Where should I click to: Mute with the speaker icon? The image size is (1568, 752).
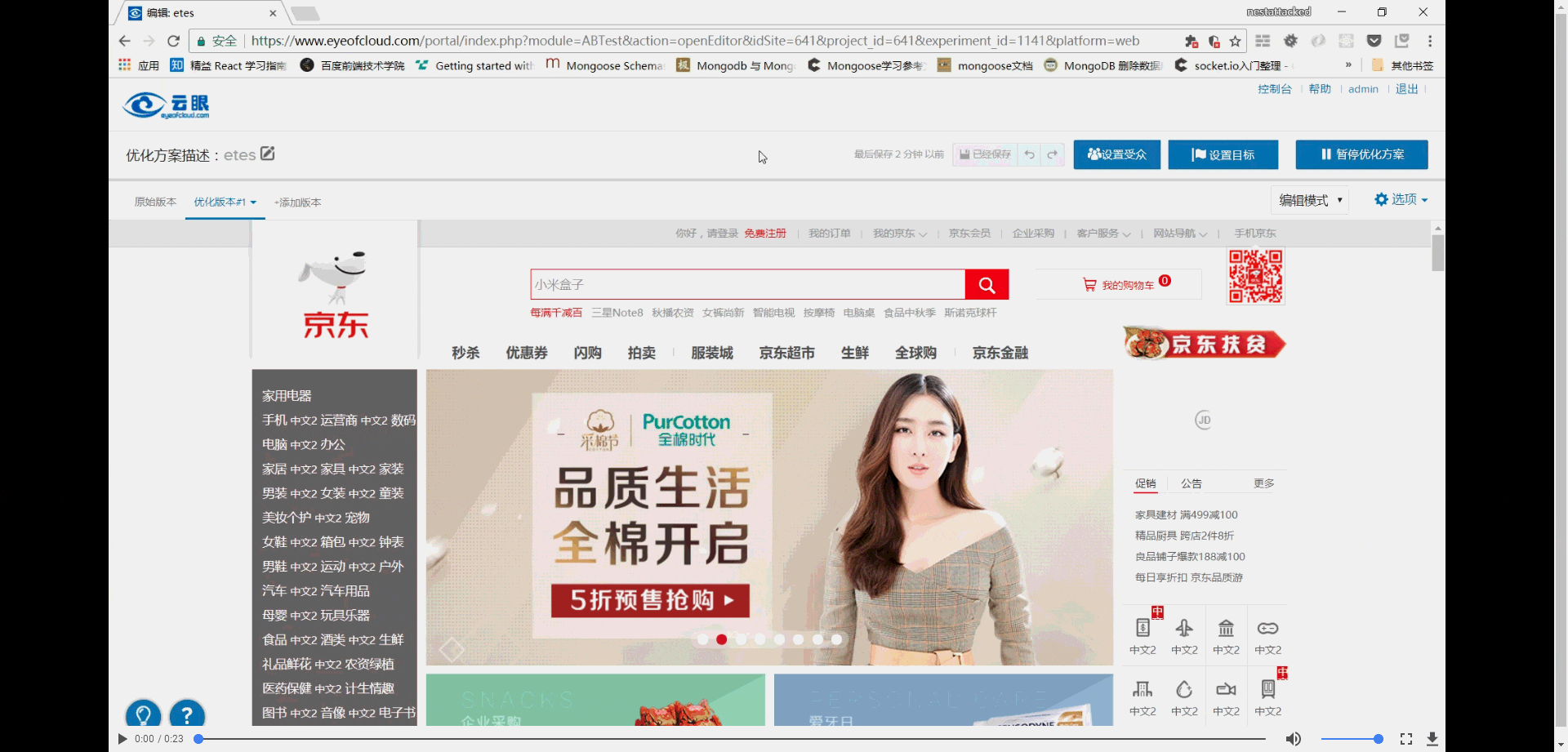pos(1294,739)
